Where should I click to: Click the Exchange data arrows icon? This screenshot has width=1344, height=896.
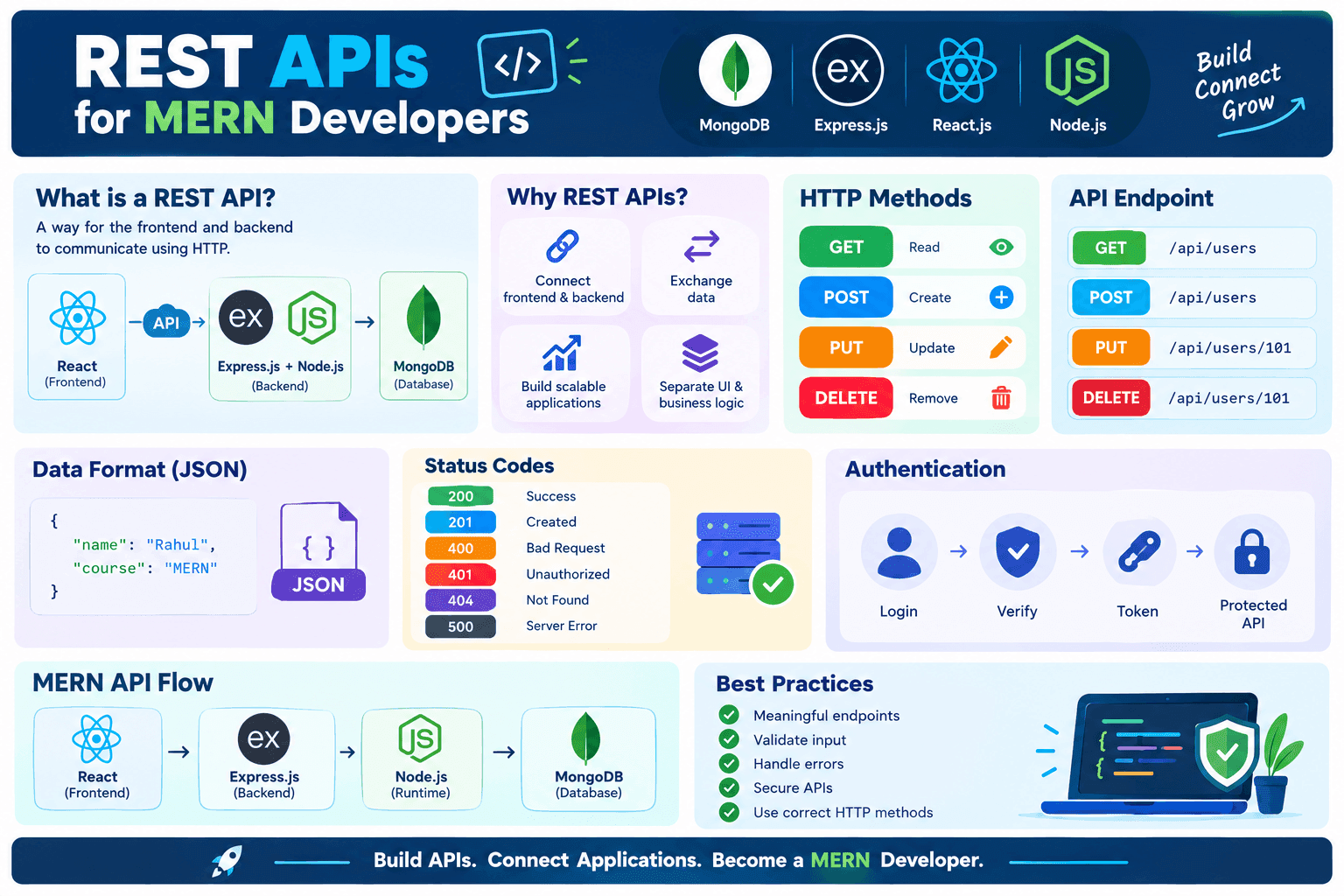click(x=701, y=247)
